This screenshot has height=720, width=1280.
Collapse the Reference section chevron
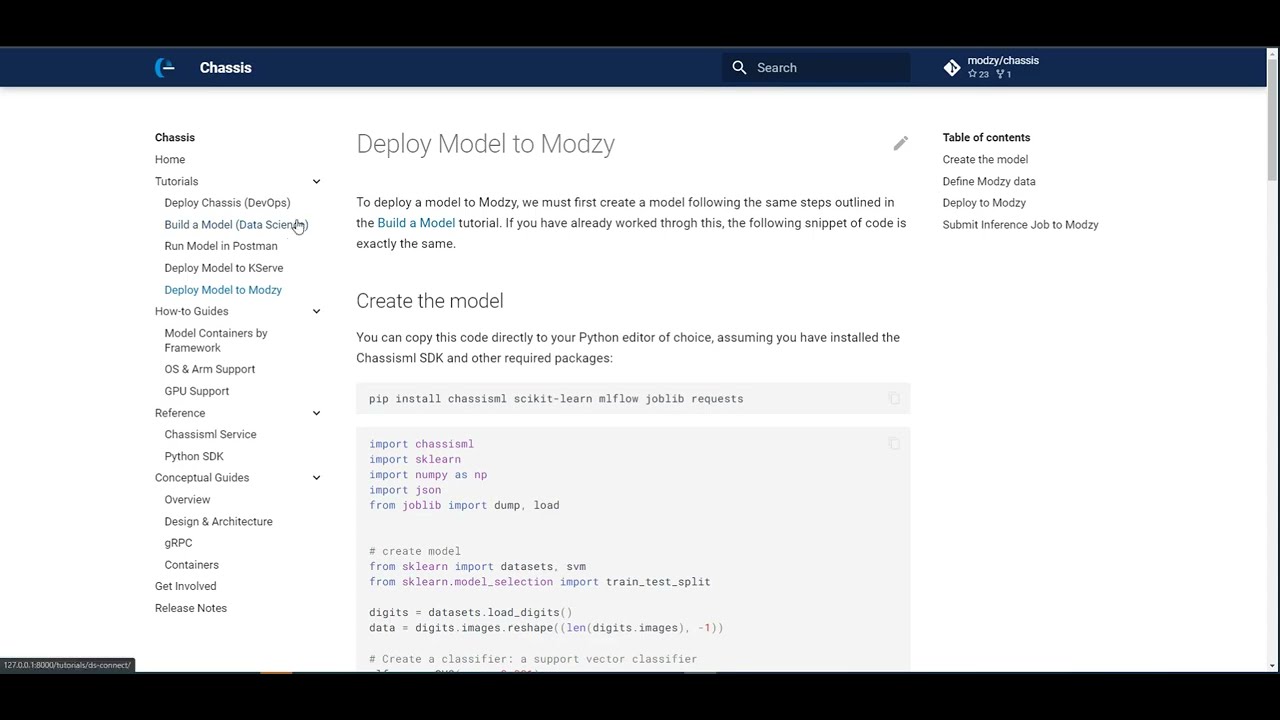[316, 413]
